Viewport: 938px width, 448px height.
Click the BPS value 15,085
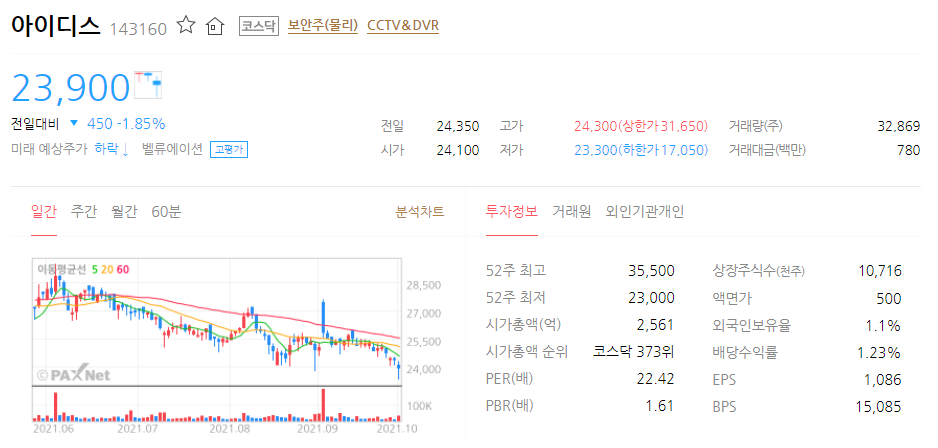(879, 407)
